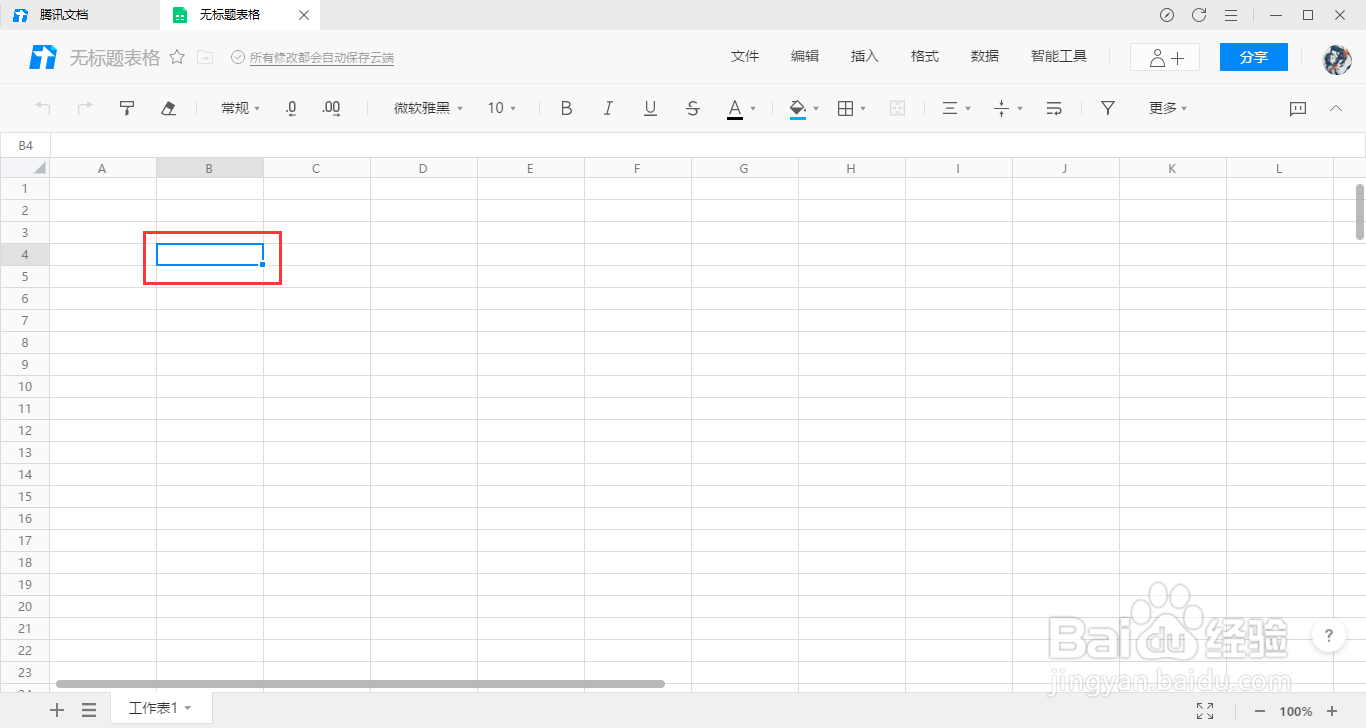
Task: Toggle italic formatting
Action: pyautogui.click(x=608, y=108)
